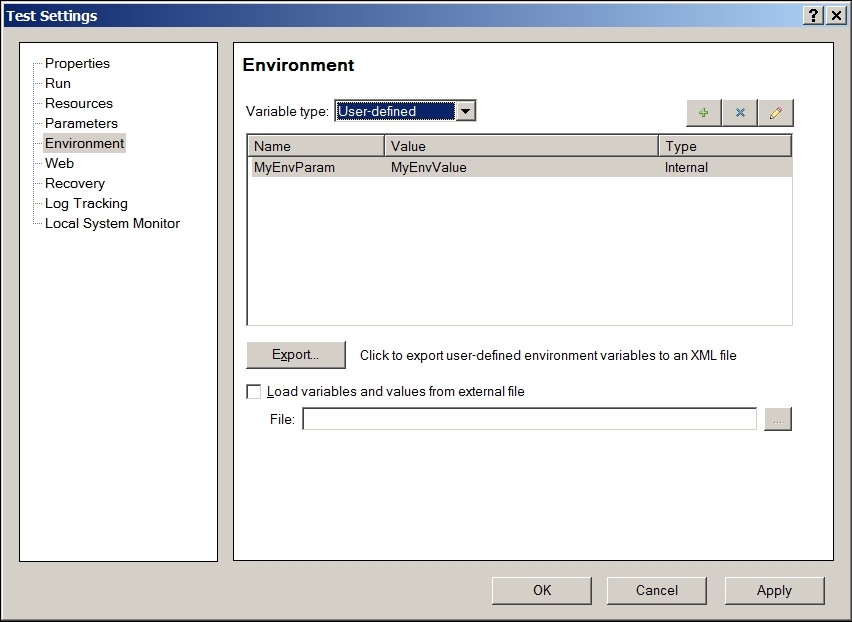Image resolution: width=852 pixels, height=622 pixels.
Task: Go to Resources settings
Action: pos(79,103)
